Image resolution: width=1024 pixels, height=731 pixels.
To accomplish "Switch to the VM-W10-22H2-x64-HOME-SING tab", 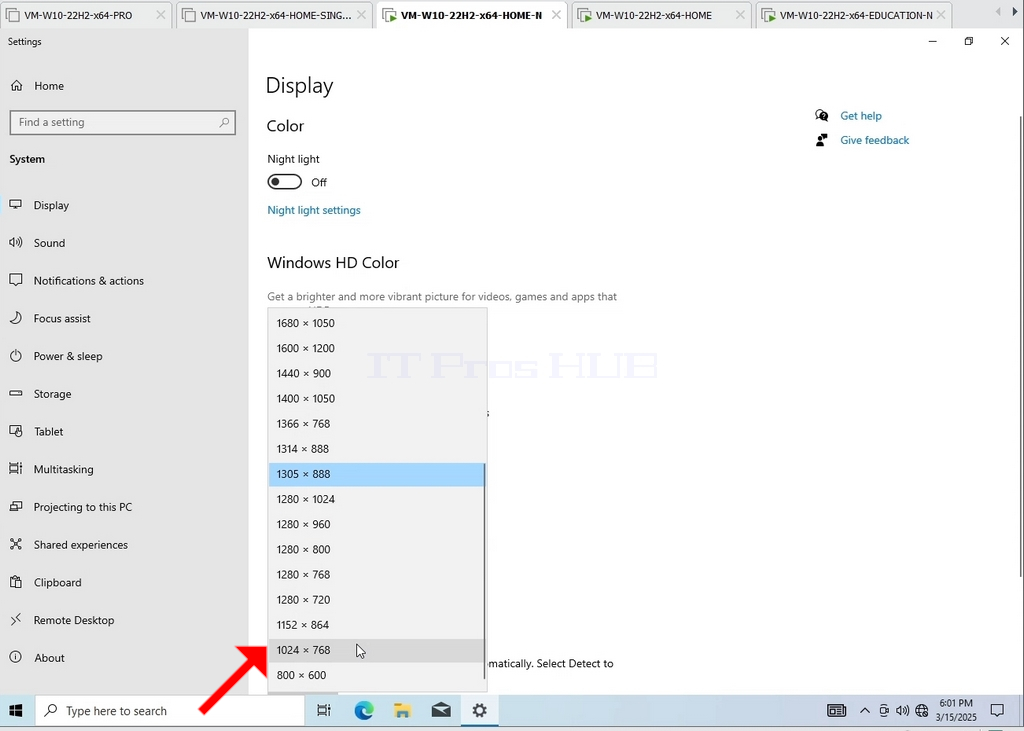I will 274,15.
